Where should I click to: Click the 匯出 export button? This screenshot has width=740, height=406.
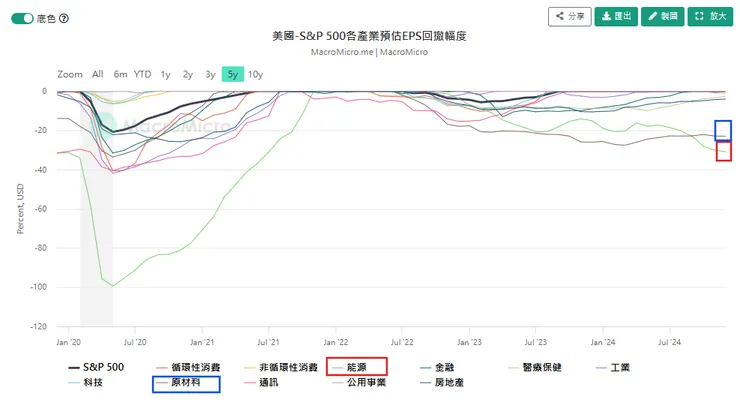click(x=616, y=17)
